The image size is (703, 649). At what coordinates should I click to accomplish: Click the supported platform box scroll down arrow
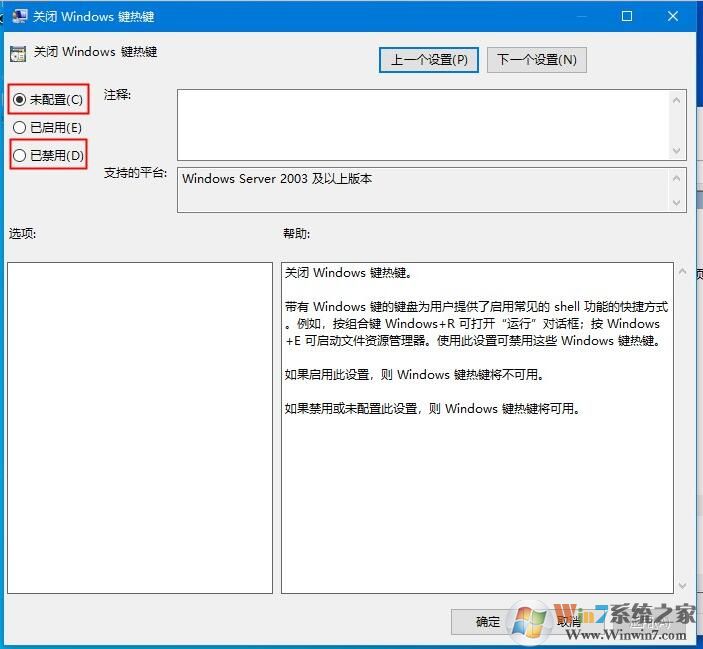pos(677,203)
